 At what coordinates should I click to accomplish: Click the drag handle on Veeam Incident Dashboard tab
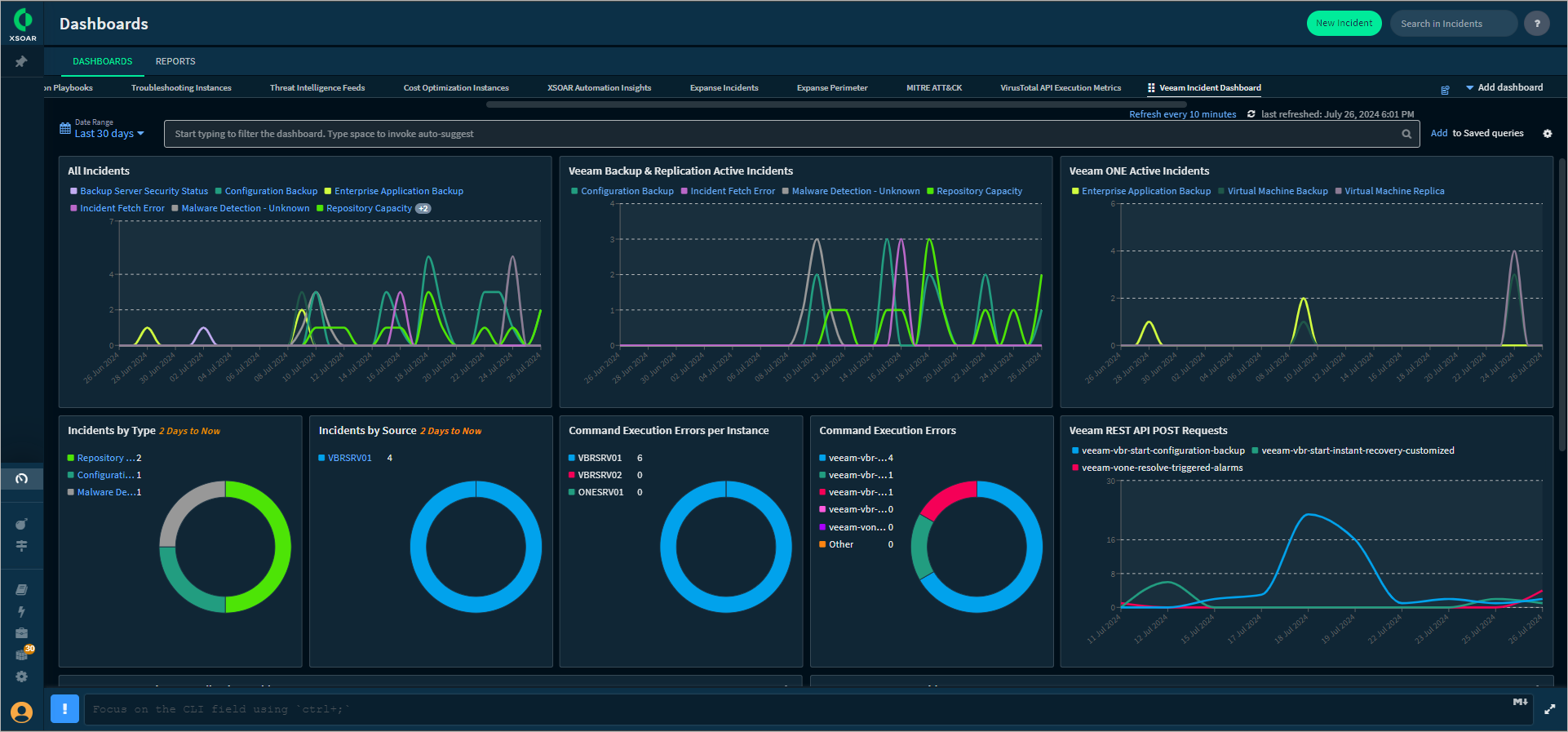coord(1151,87)
